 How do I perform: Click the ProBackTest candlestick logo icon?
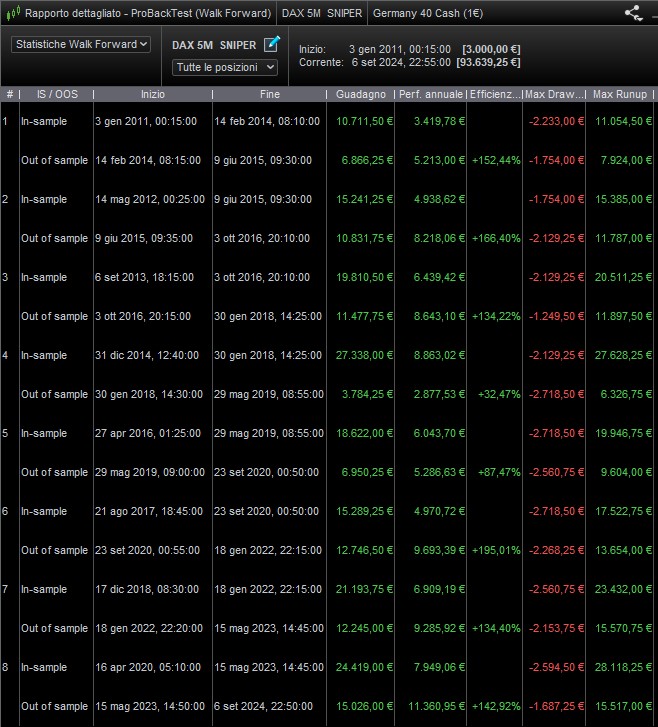click(13, 13)
